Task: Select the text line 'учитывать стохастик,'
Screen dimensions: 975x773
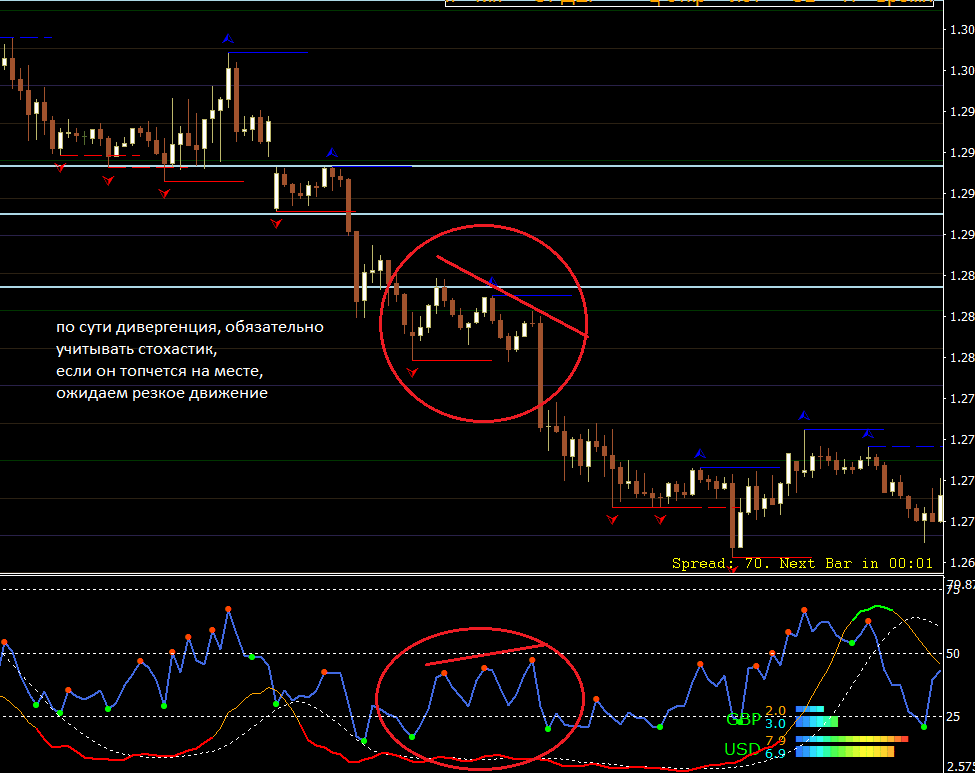Action: pyautogui.click(x=137, y=349)
